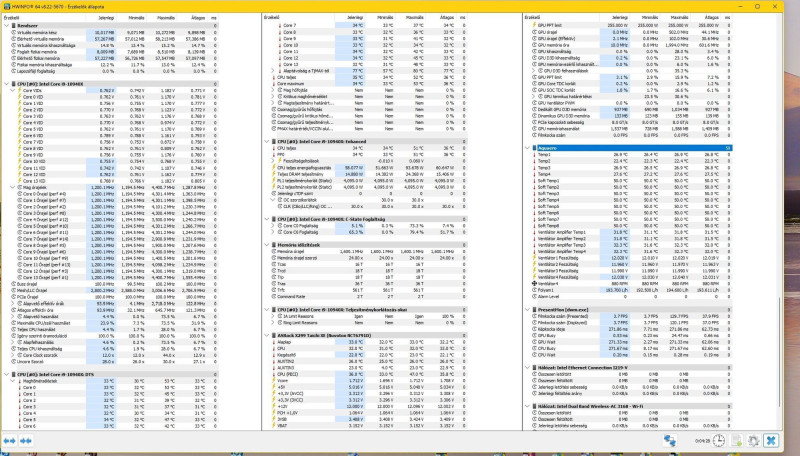Click the expand-columns double arrow icon
The height and width of the screenshot is (456, 800).
pyautogui.click(x=10, y=441)
